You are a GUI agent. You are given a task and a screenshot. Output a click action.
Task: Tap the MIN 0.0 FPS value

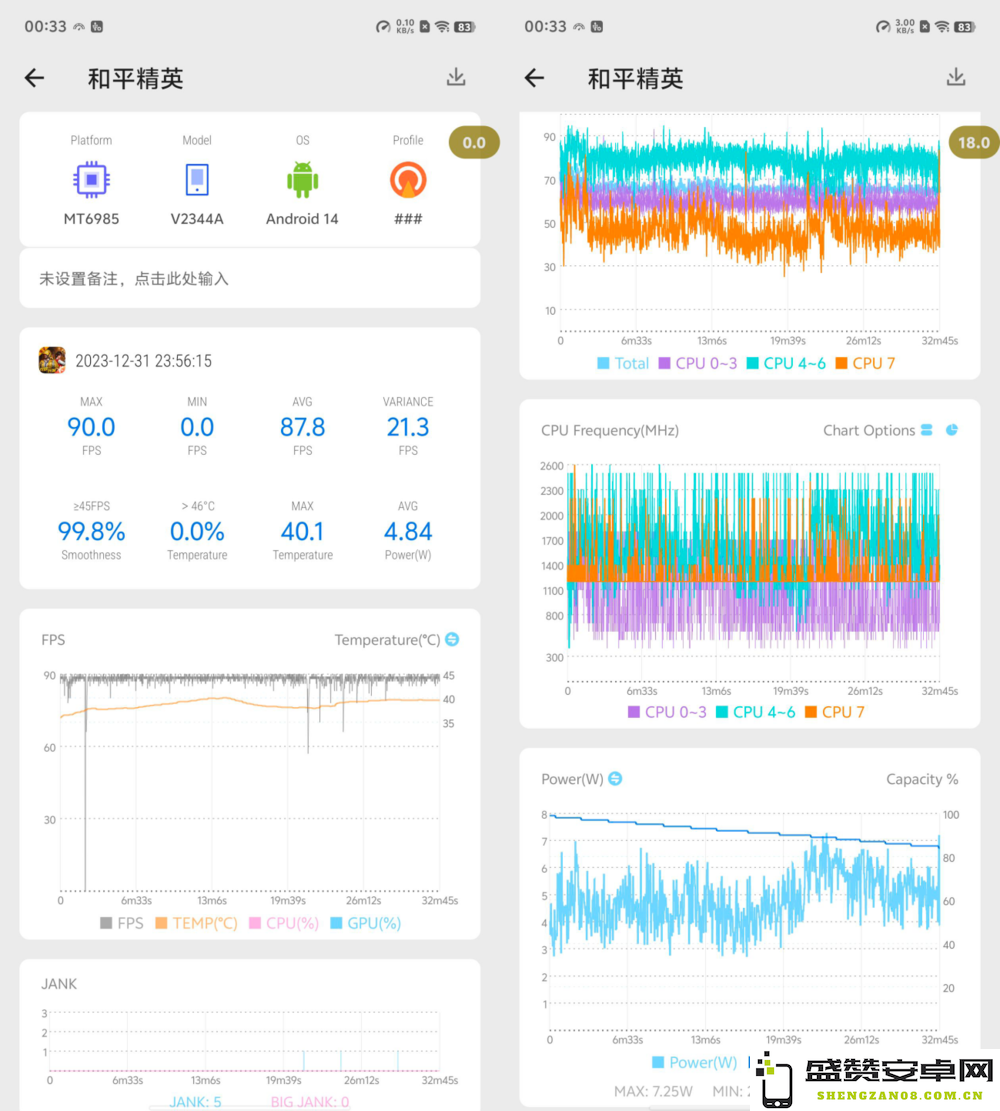click(x=197, y=427)
